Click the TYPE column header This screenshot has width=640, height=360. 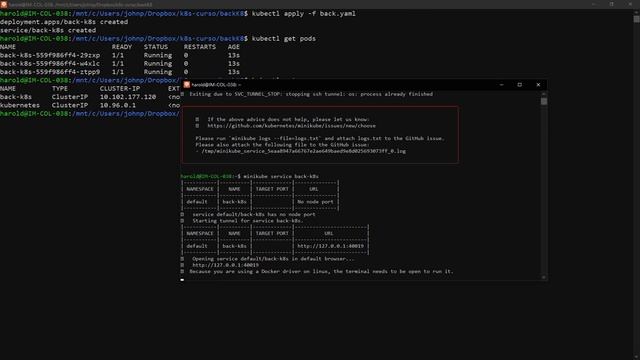point(60,89)
